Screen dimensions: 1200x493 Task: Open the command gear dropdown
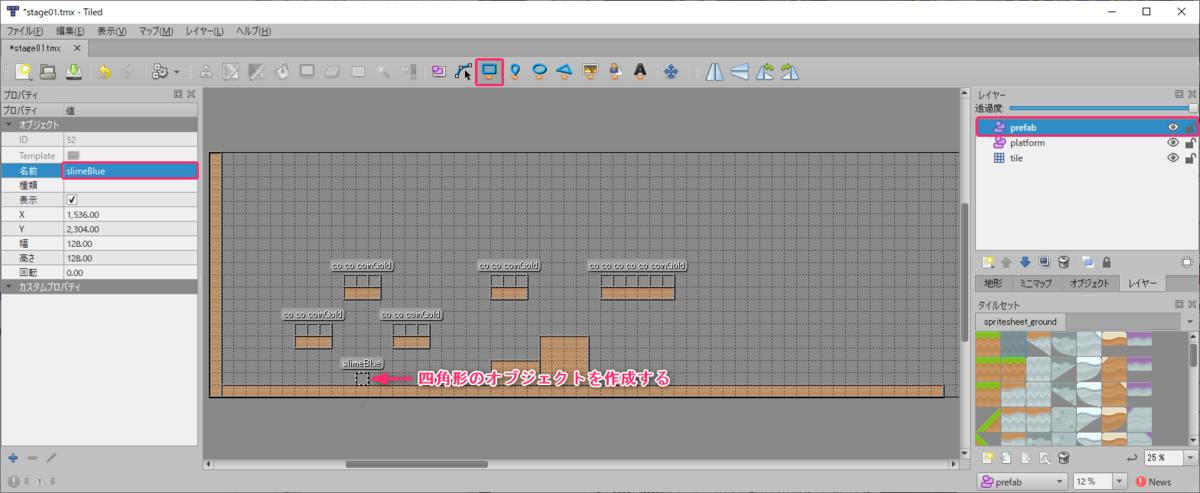tap(164, 72)
